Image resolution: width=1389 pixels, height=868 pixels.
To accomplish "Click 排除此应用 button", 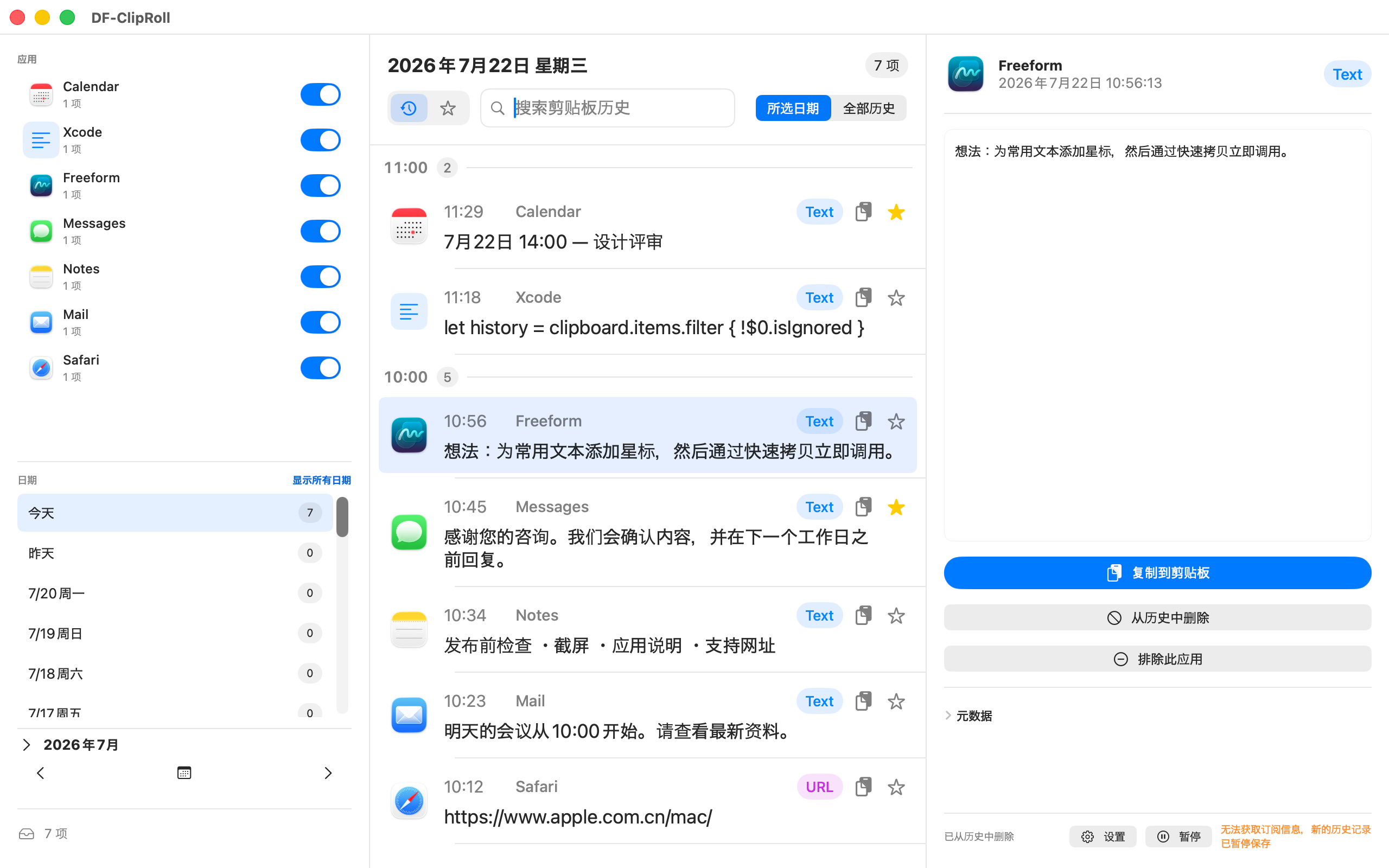I will [x=1157, y=659].
